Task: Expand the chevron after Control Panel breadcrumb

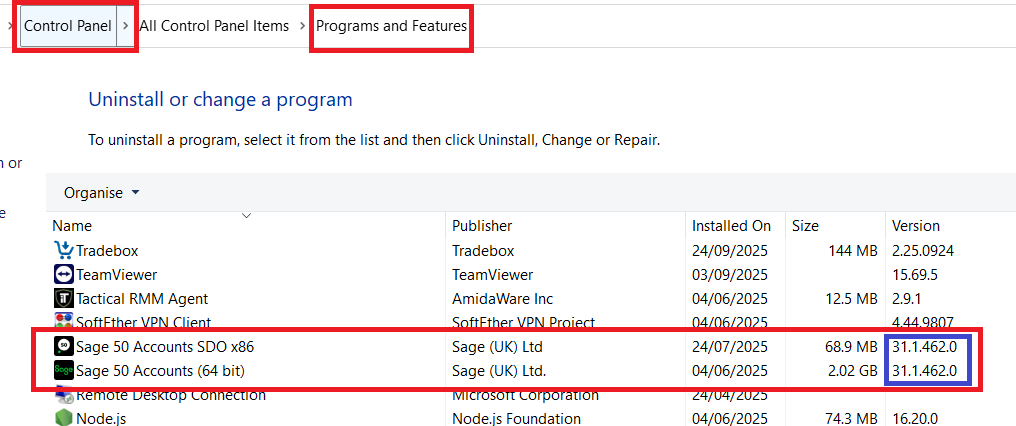Action: click(x=126, y=26)
